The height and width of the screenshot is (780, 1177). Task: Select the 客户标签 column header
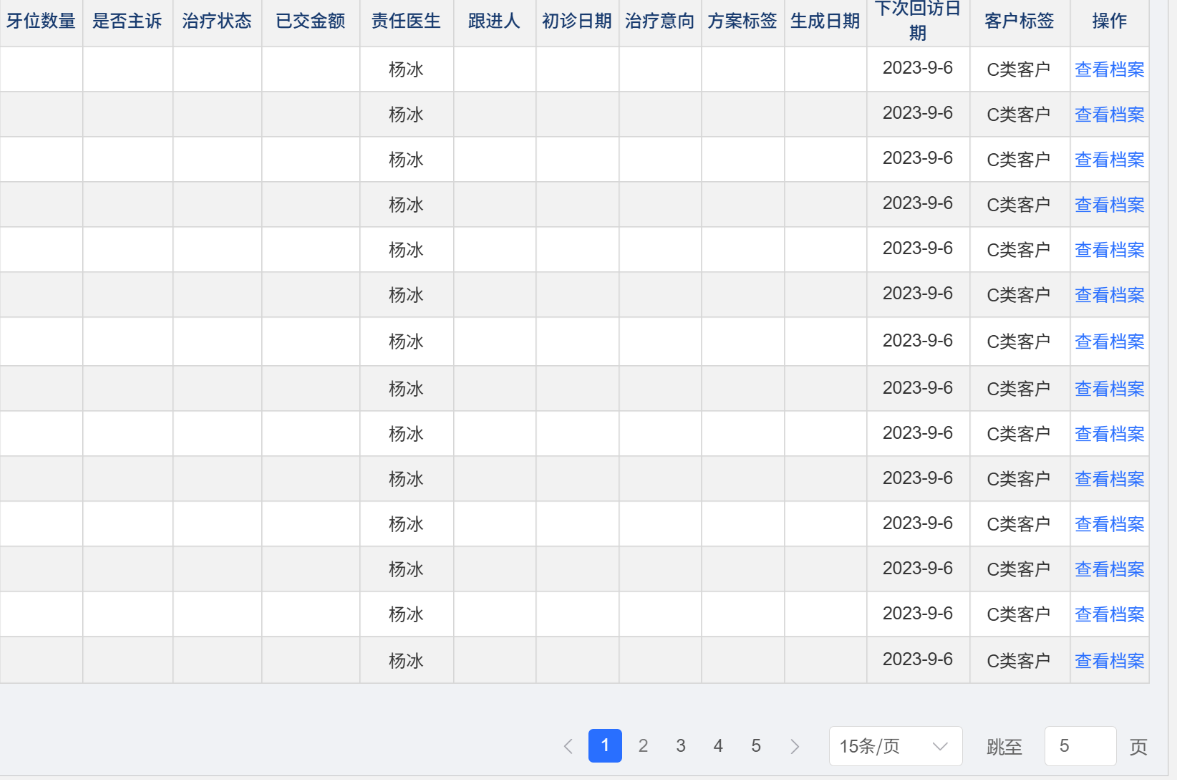click(1019, 21)
